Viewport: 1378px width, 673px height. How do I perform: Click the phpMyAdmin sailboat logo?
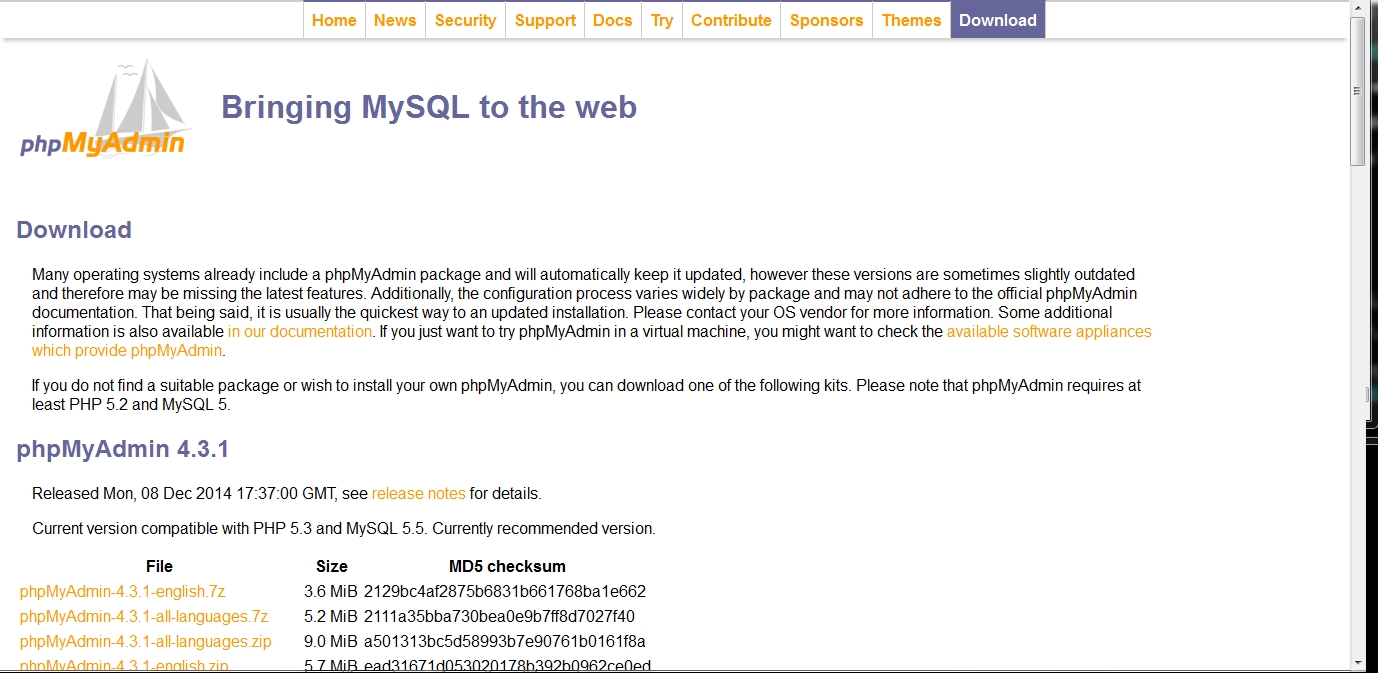pyautogui.click(x=104, y=109)
